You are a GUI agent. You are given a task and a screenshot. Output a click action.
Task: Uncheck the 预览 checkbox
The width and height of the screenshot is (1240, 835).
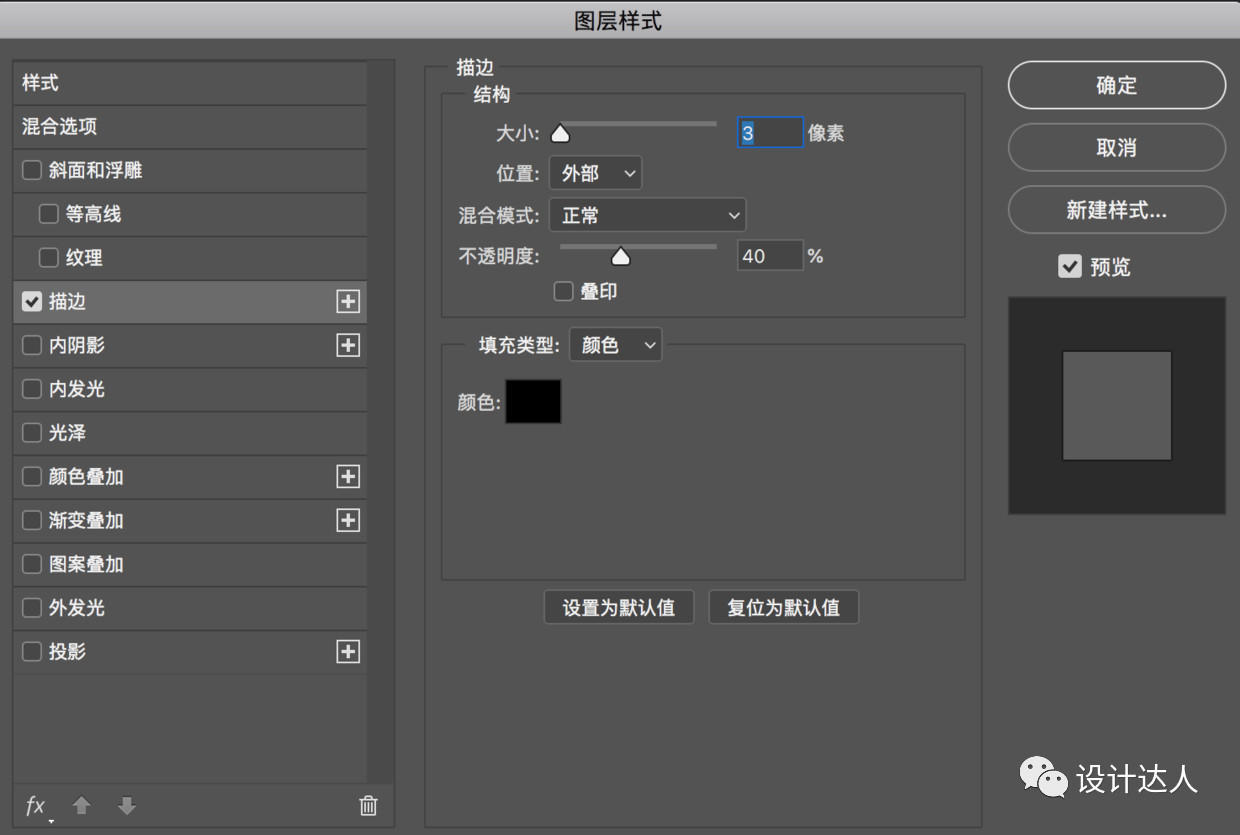pos(1070,267)
